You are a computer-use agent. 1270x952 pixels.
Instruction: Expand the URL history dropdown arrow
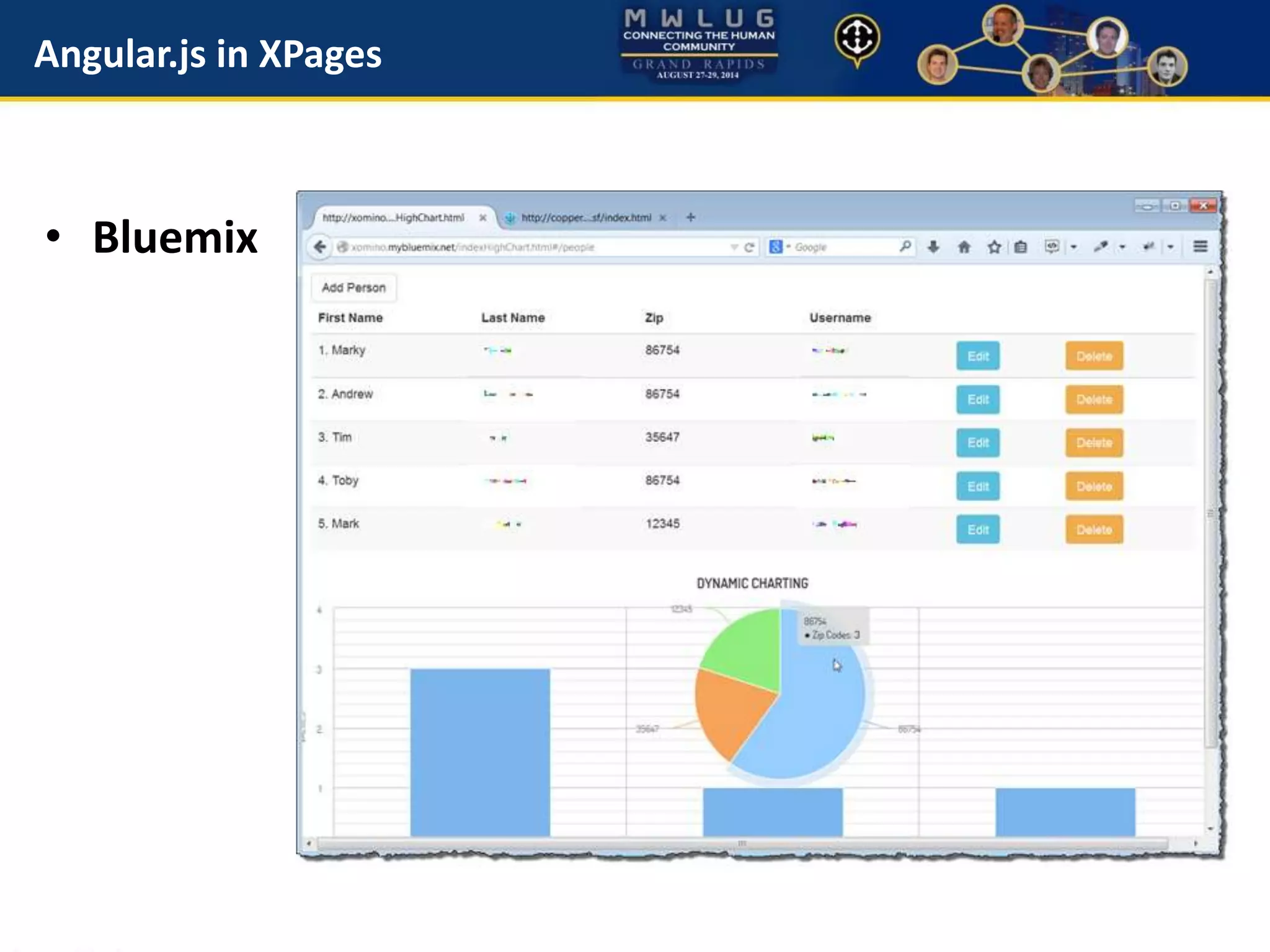coord(734,247)
